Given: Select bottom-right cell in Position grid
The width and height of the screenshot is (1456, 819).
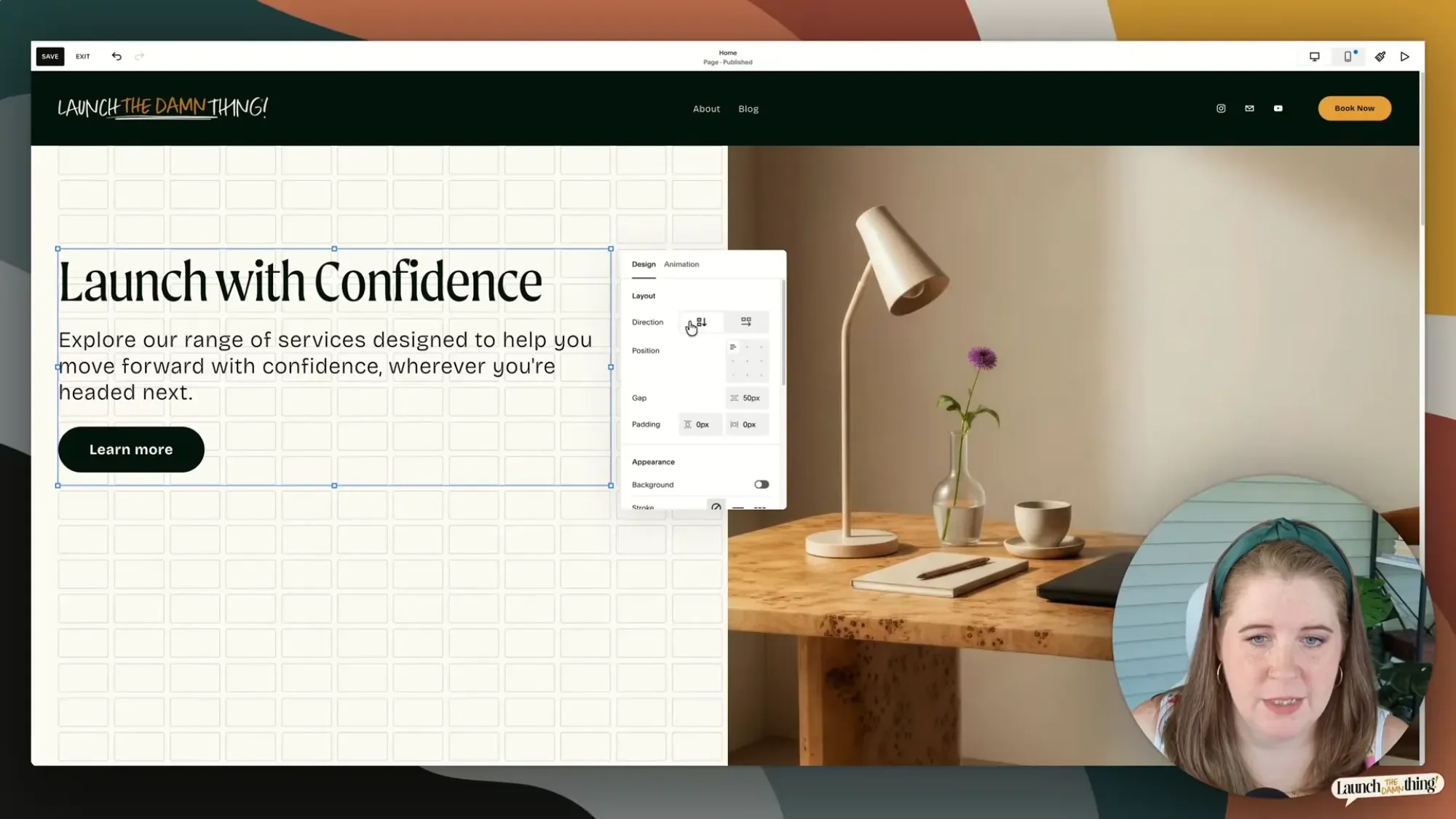Looking at the screenshot, I should click(x=761, y=375).
